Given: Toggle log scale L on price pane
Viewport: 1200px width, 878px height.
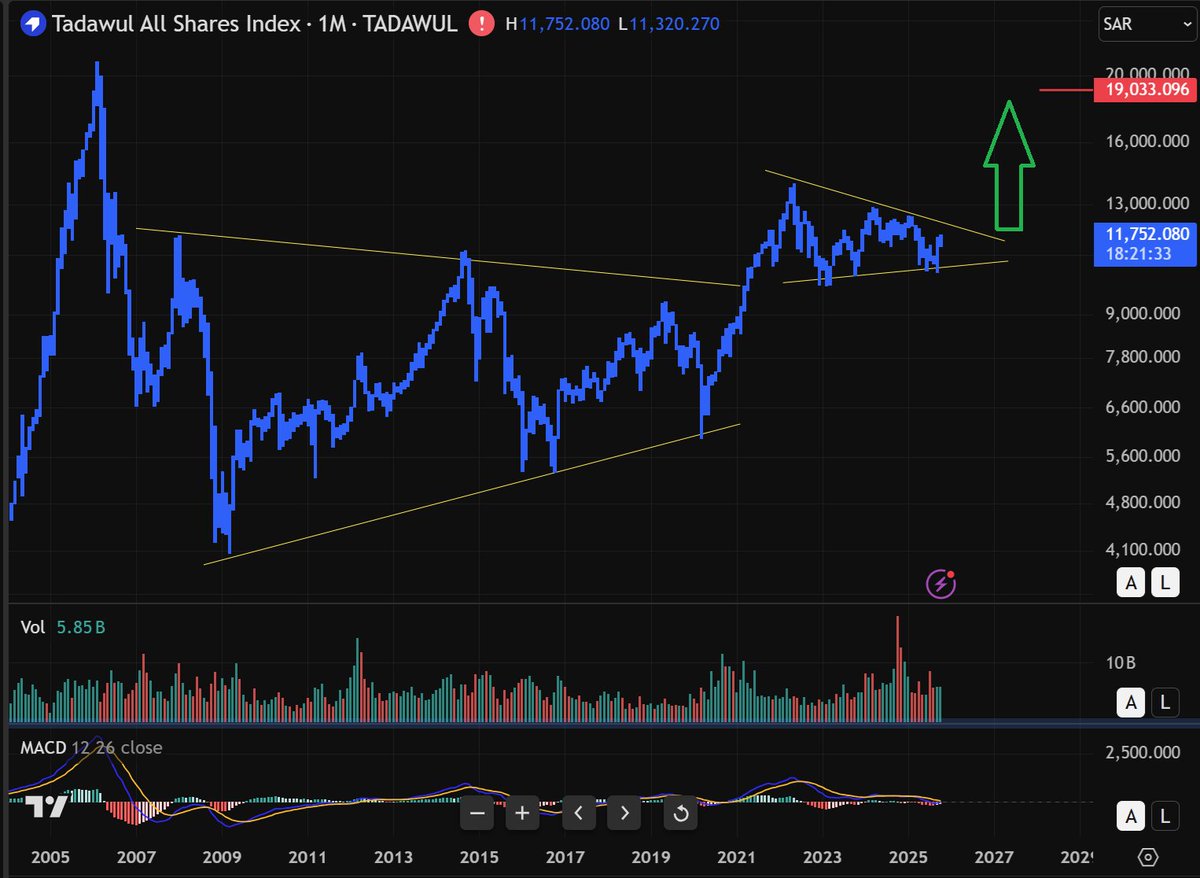Looking at the screenshot, I should tap(1166, 583).
